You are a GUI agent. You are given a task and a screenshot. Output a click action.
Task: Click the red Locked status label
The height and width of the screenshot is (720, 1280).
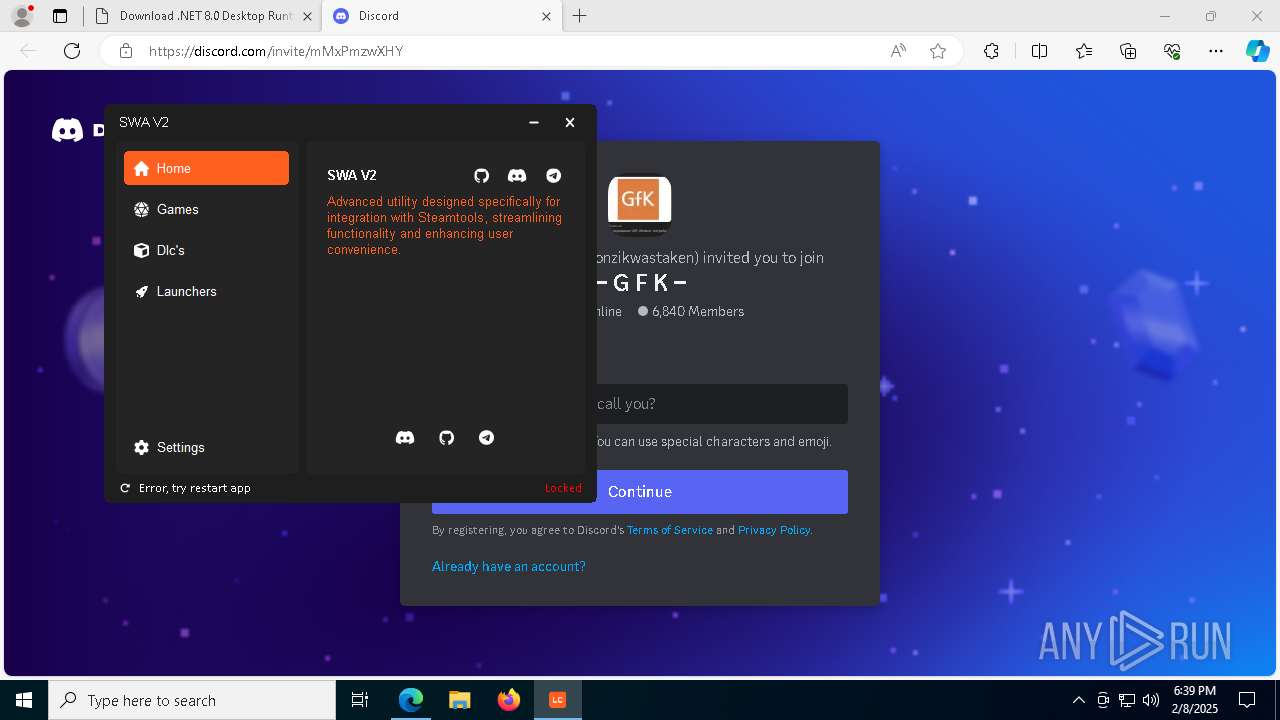coord(563,488)
